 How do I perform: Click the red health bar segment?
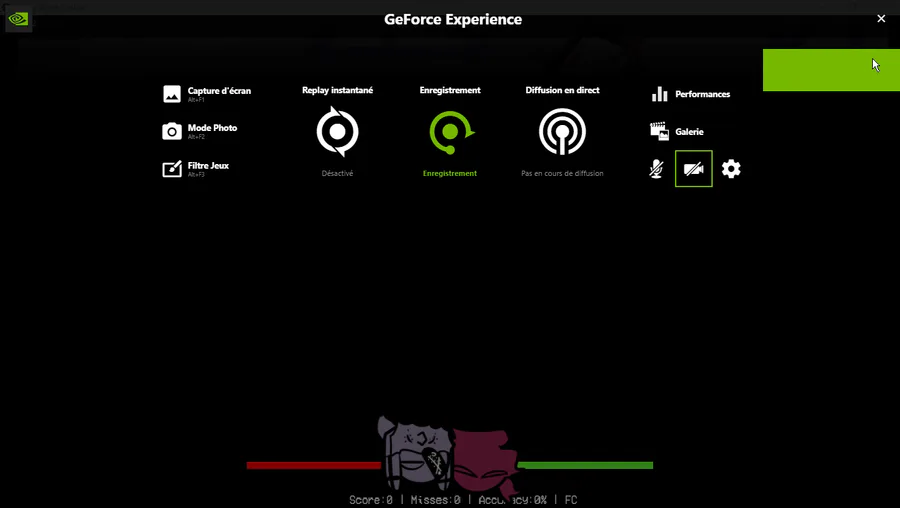click(313, 466)
